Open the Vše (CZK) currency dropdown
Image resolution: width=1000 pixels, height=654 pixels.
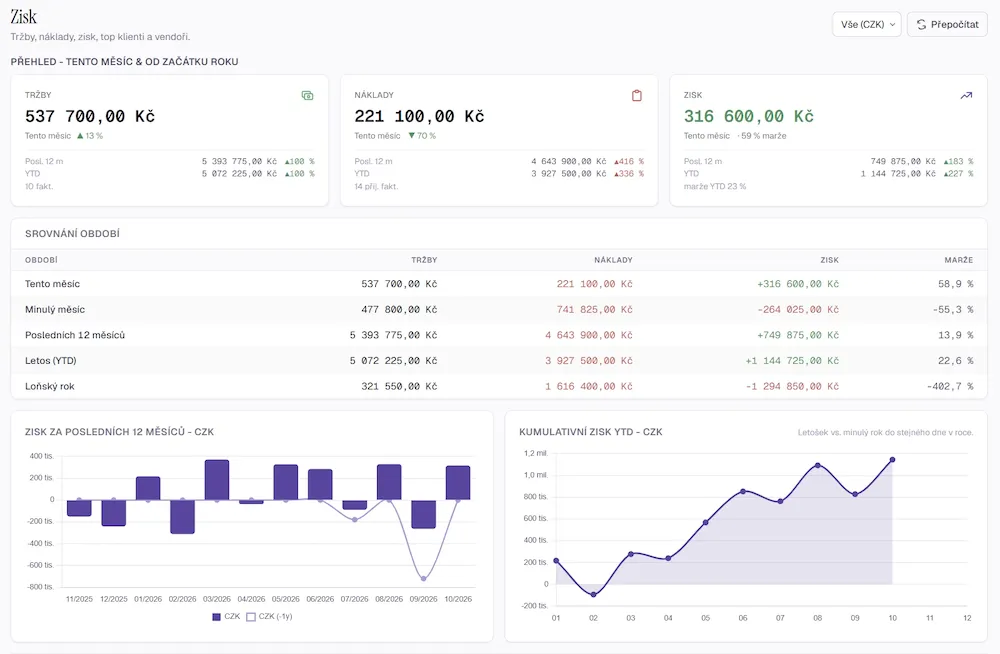(x=867, y=24)
